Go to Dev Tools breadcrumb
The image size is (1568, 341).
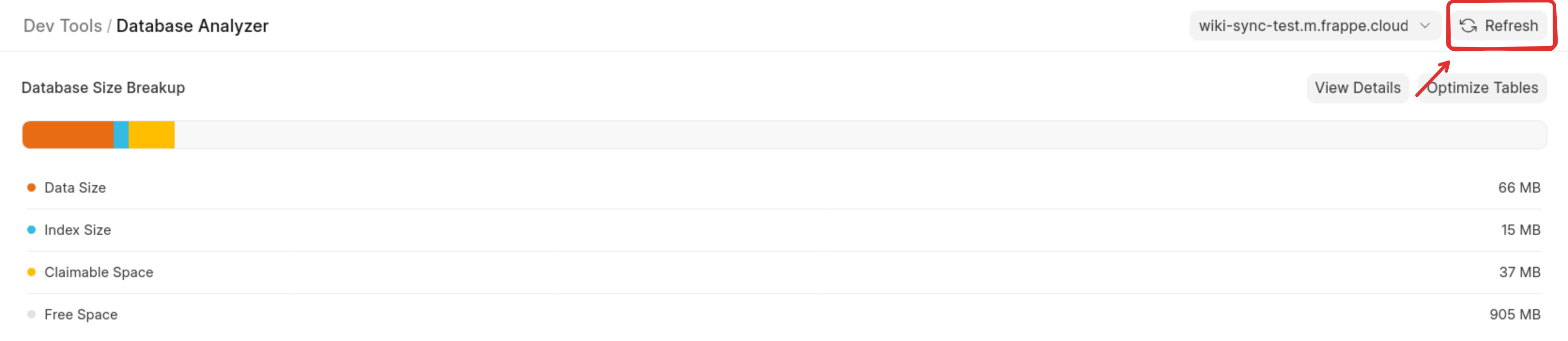point(62,25)
